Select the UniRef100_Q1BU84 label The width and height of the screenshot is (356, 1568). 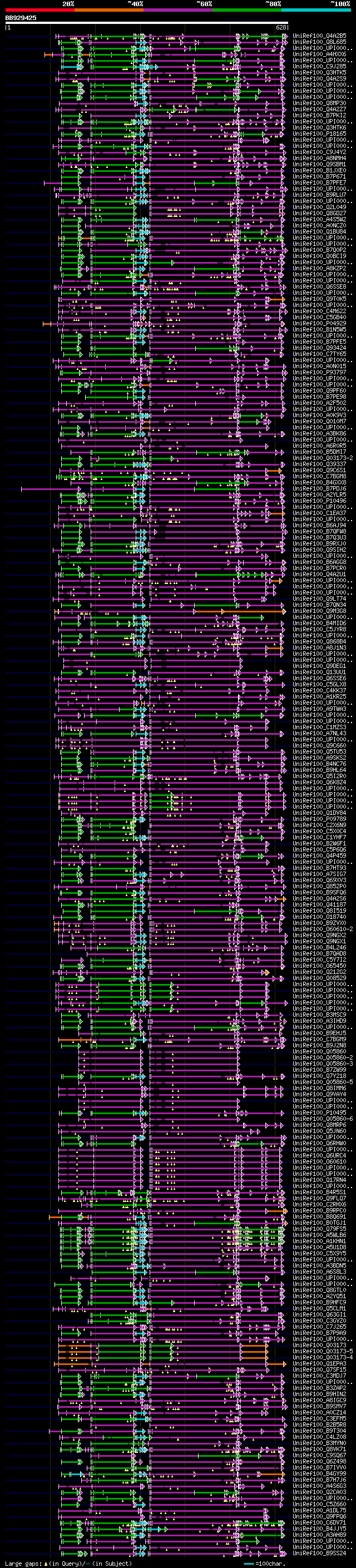tap(319, 232)
